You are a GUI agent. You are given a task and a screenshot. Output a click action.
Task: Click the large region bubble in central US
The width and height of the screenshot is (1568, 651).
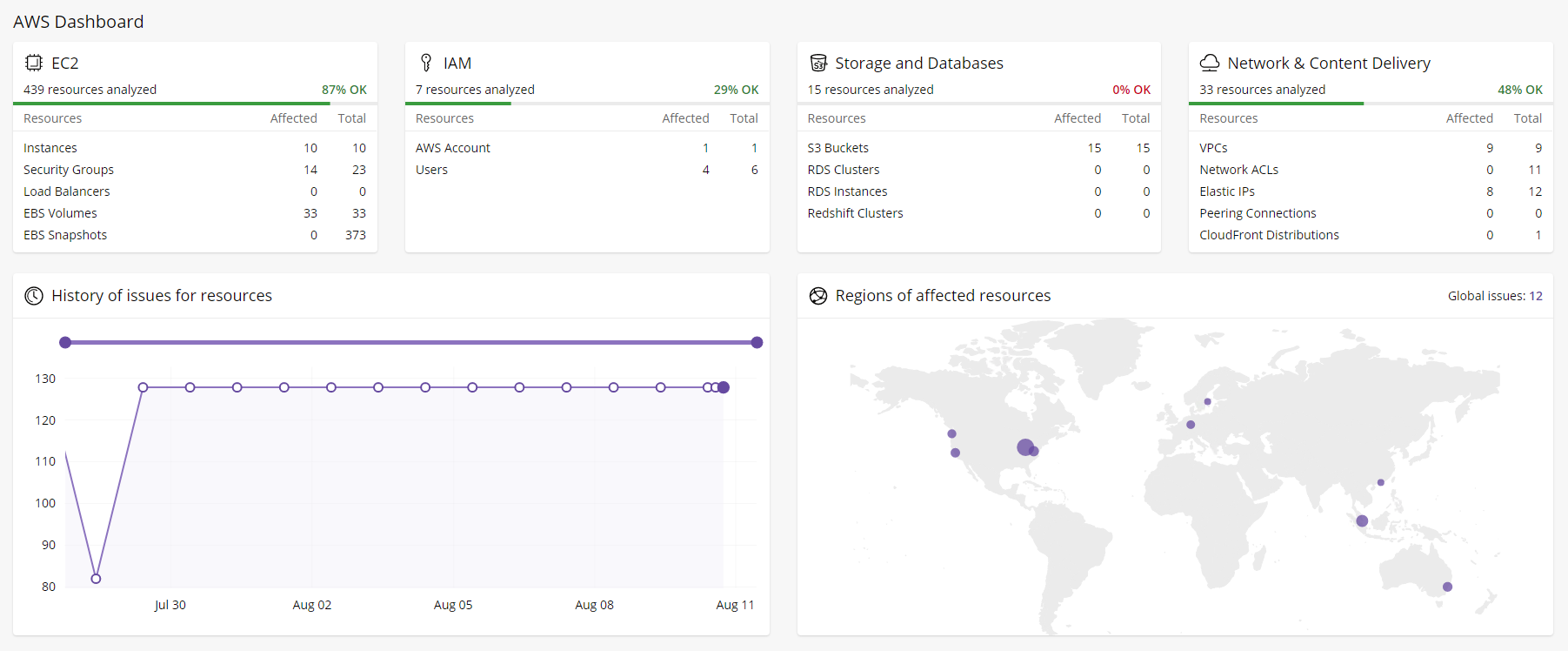[1025, 447]
